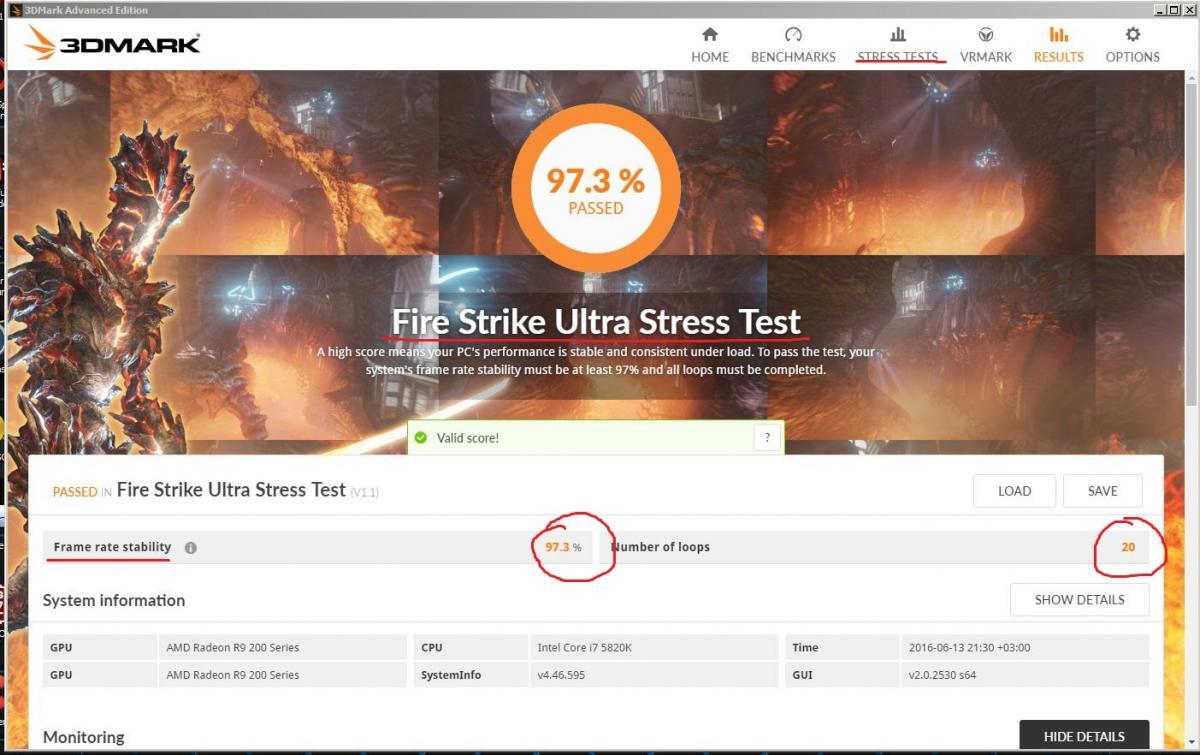1200x755 pixels.
Task: Click the green valid score checkmark
Action: (x=421, y=438)
